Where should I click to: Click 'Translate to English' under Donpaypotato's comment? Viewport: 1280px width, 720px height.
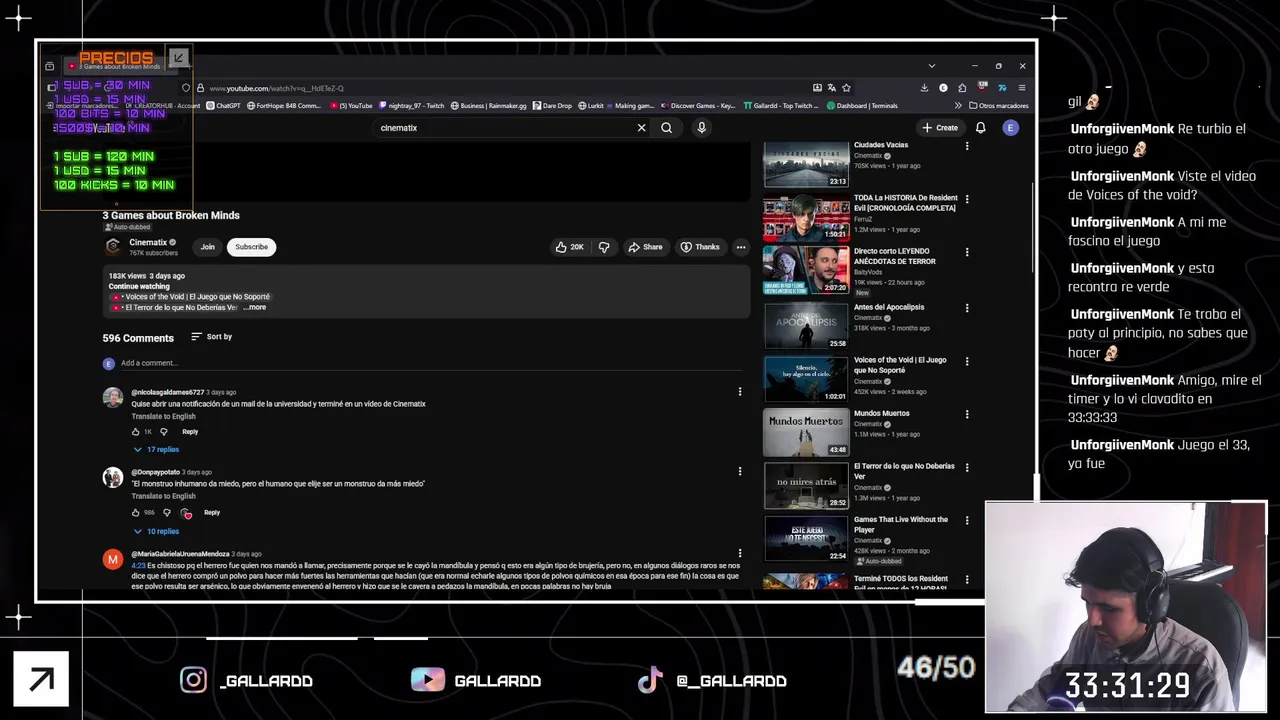[163, 496]
